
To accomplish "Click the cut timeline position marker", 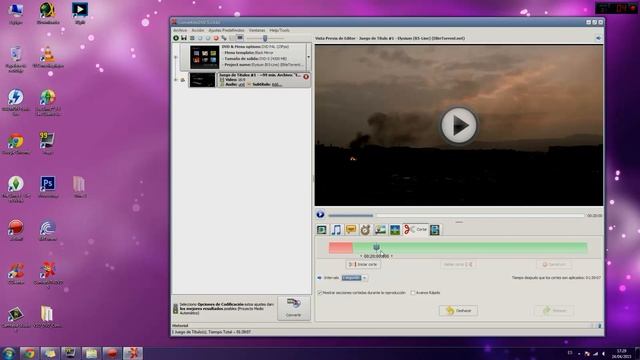I will pyautogui.click(x=376, y=247).
